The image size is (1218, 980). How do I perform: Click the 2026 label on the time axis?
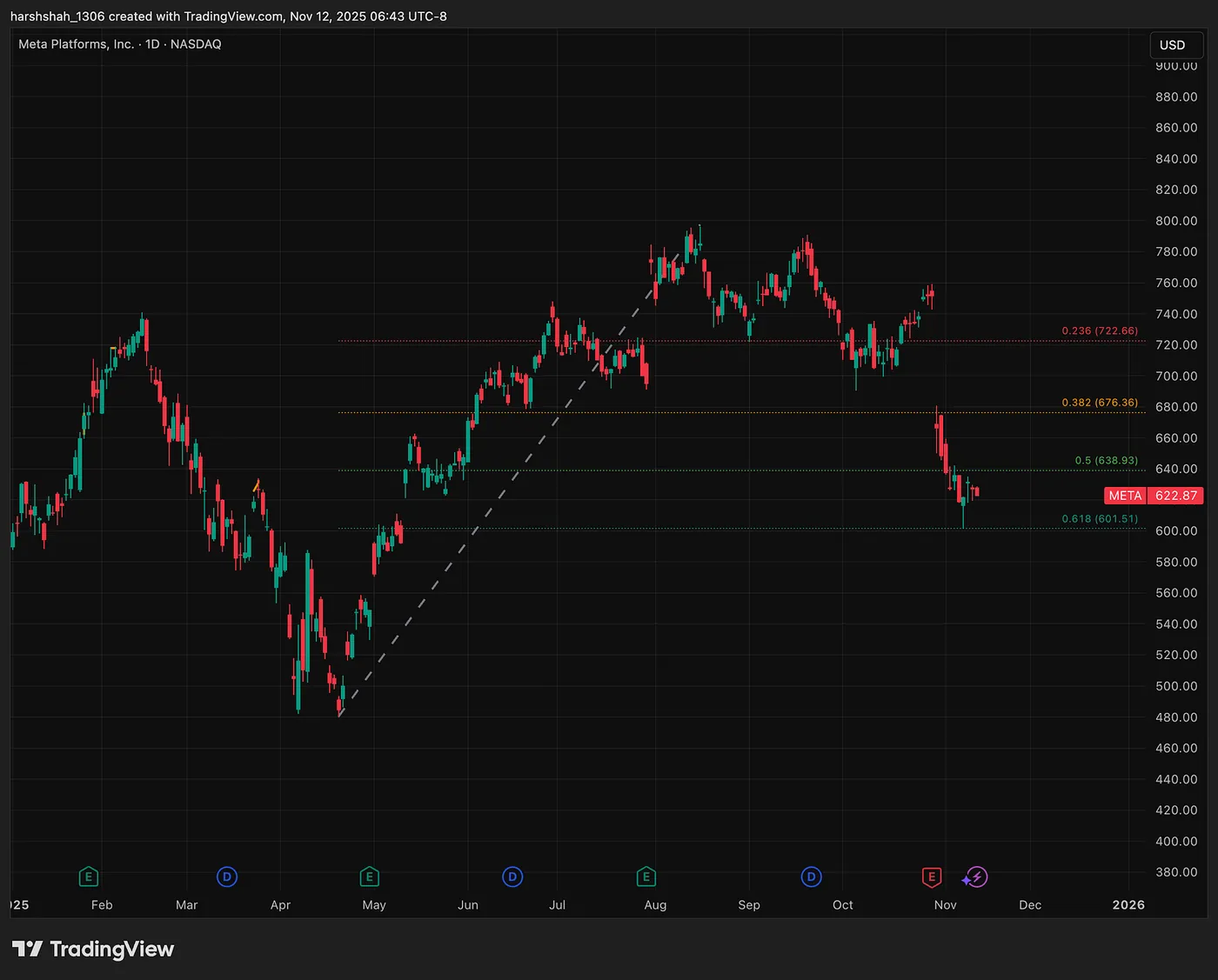(1128, 905)
